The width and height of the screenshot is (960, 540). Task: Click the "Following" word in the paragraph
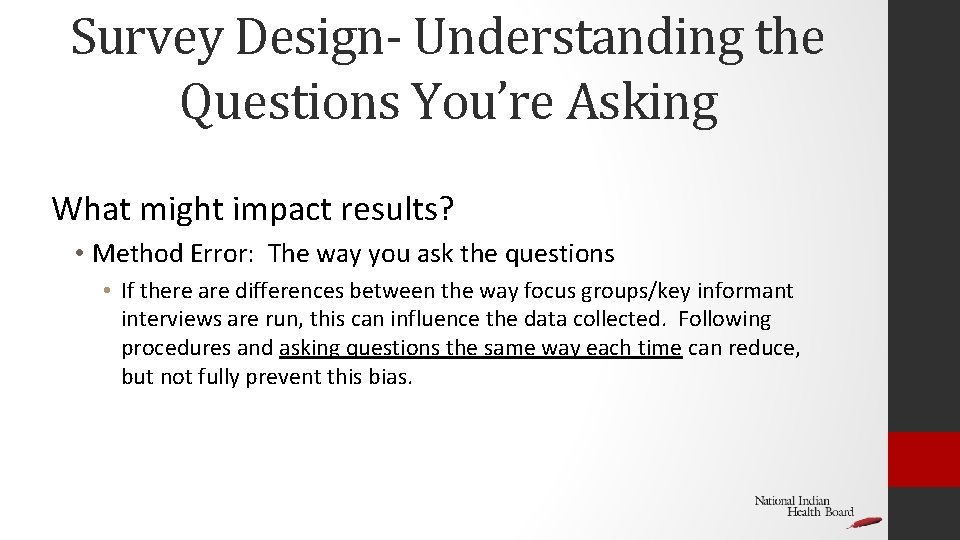click(x=728, y=320)
